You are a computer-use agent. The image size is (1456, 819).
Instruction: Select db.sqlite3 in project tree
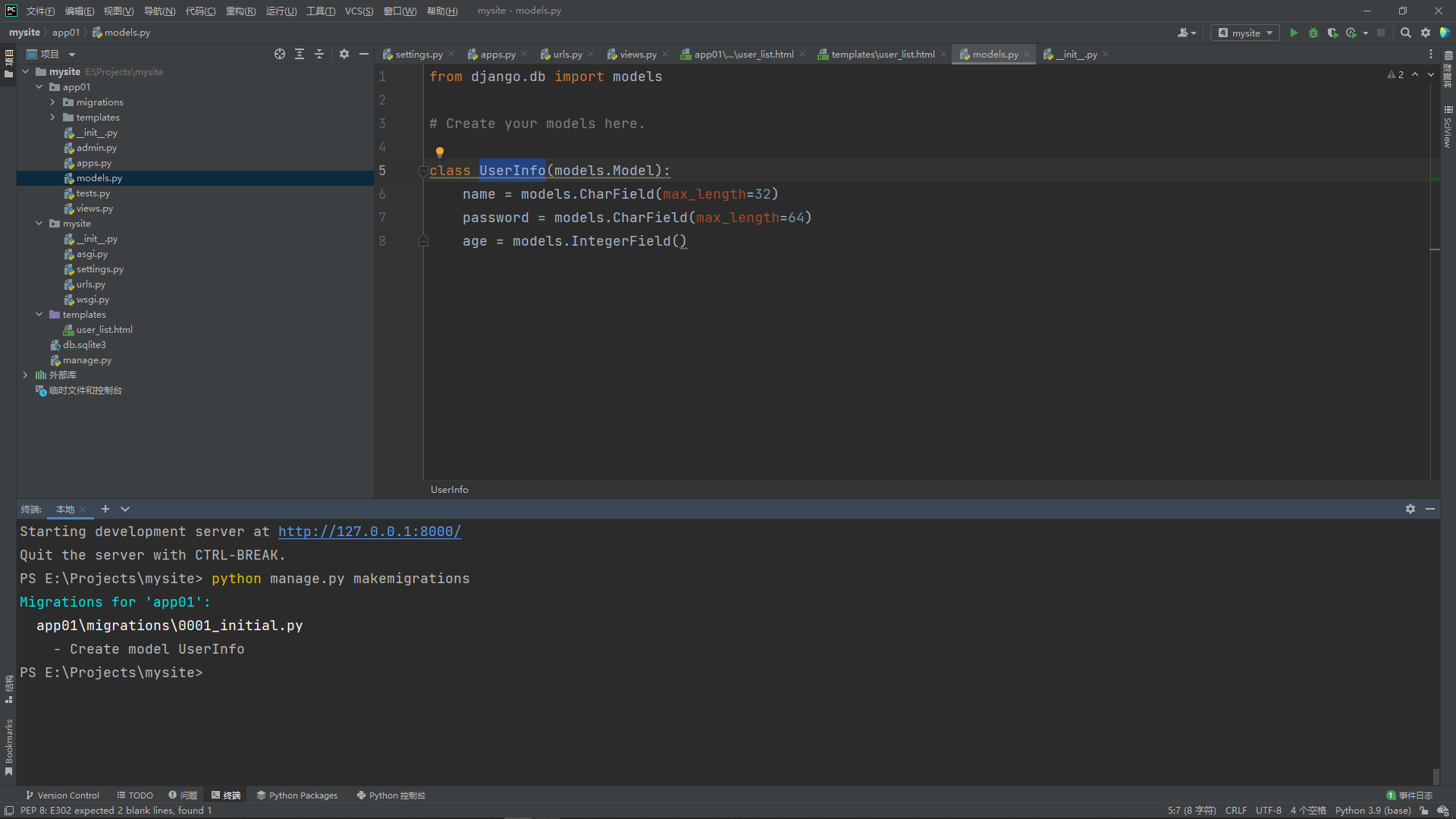pyautogui.click(x=84, y=345)
